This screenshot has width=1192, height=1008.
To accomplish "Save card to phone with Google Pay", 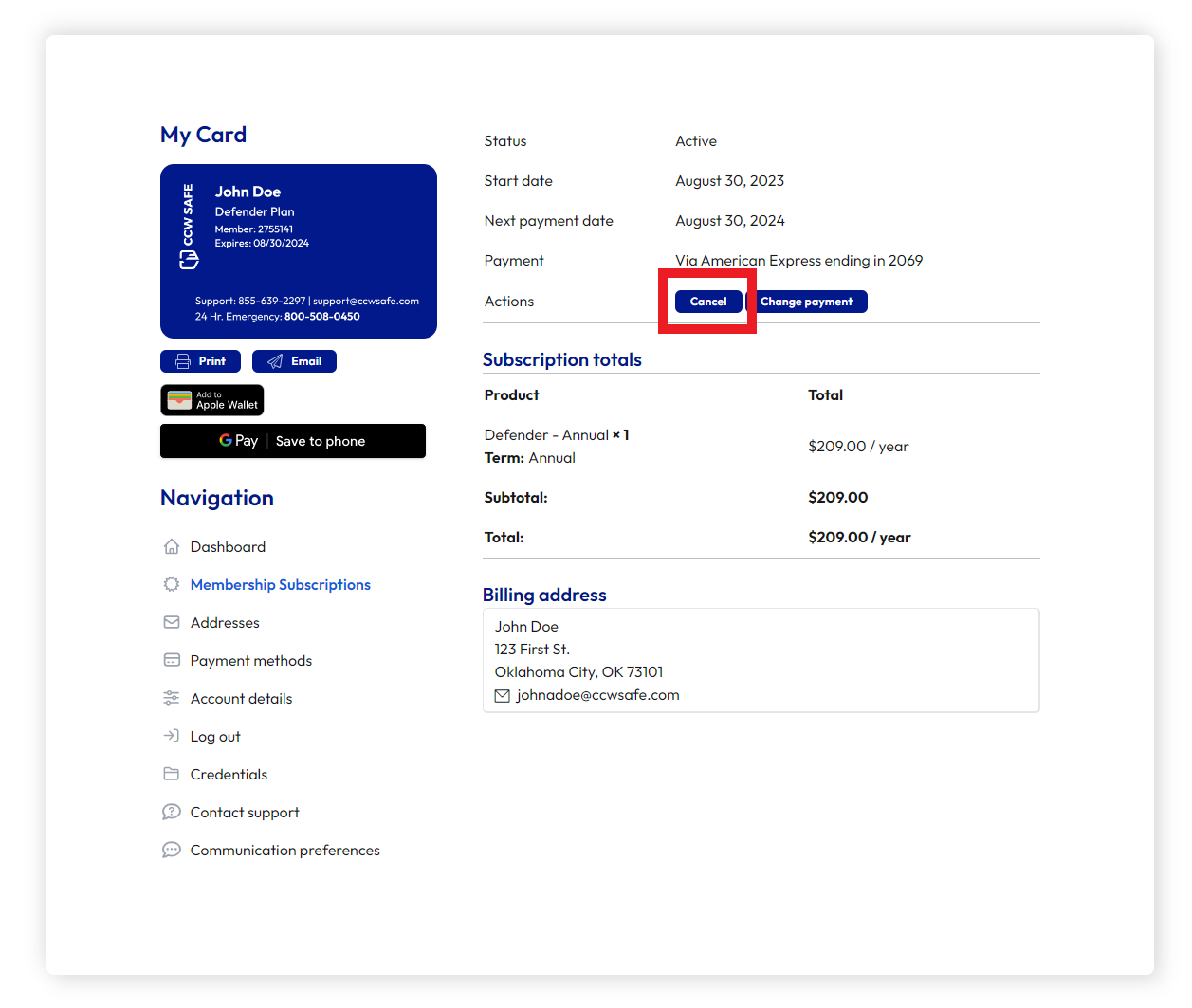I will point(293,441).
